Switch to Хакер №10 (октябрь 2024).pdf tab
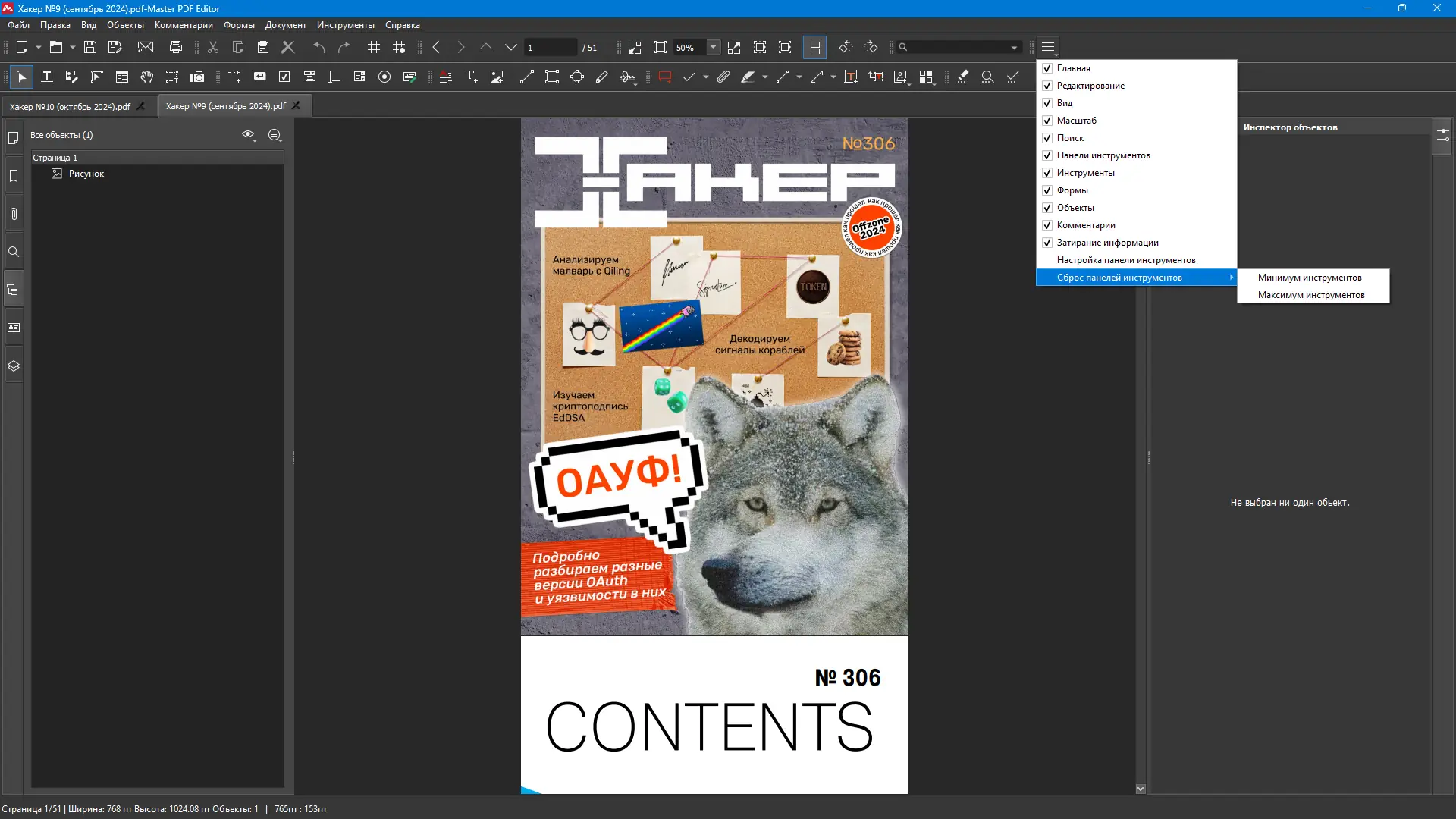The height and width of the screenshot is (819, 1456). pyautogui.click(x=70, y=106)
